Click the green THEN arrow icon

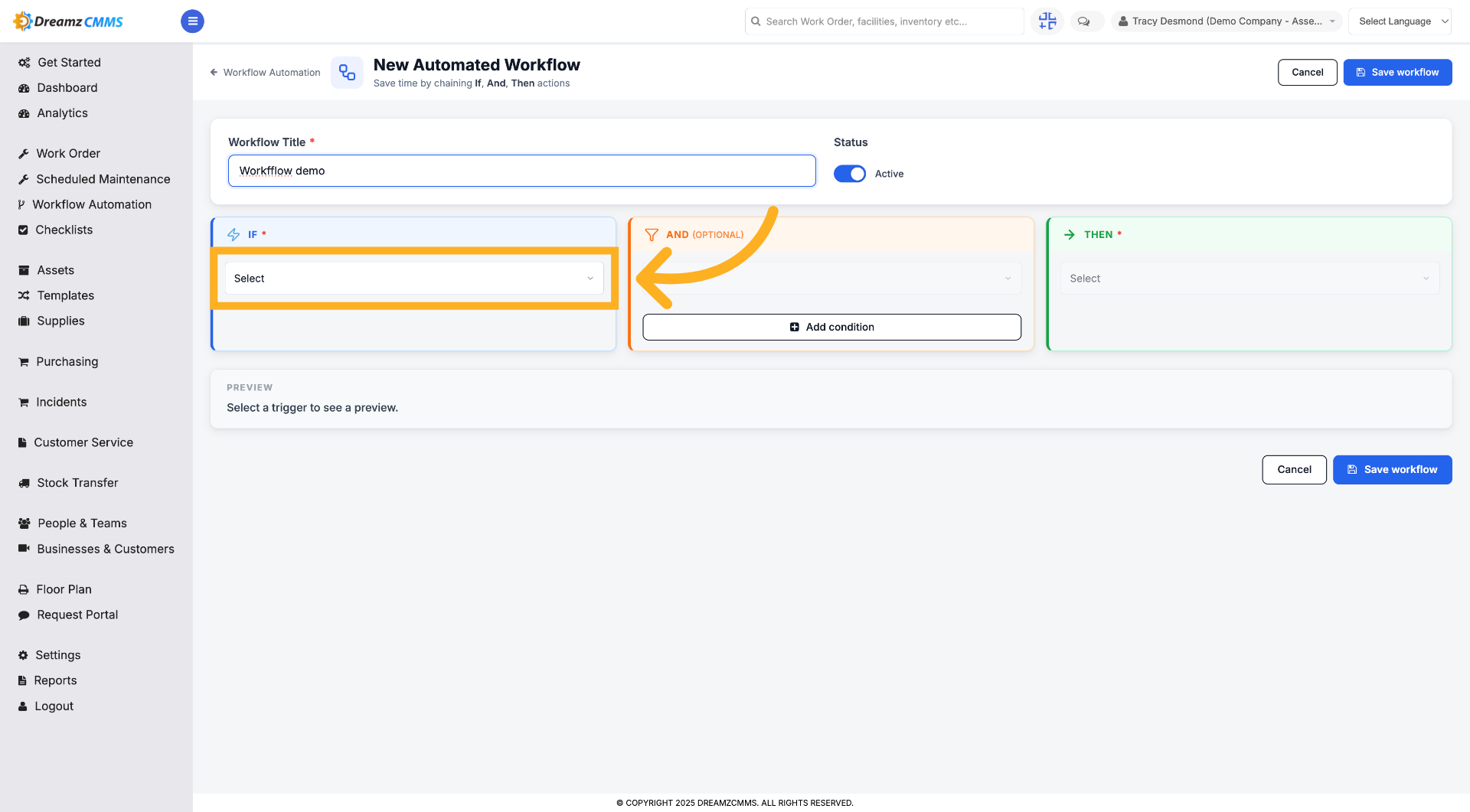(x=1070, y=235)
